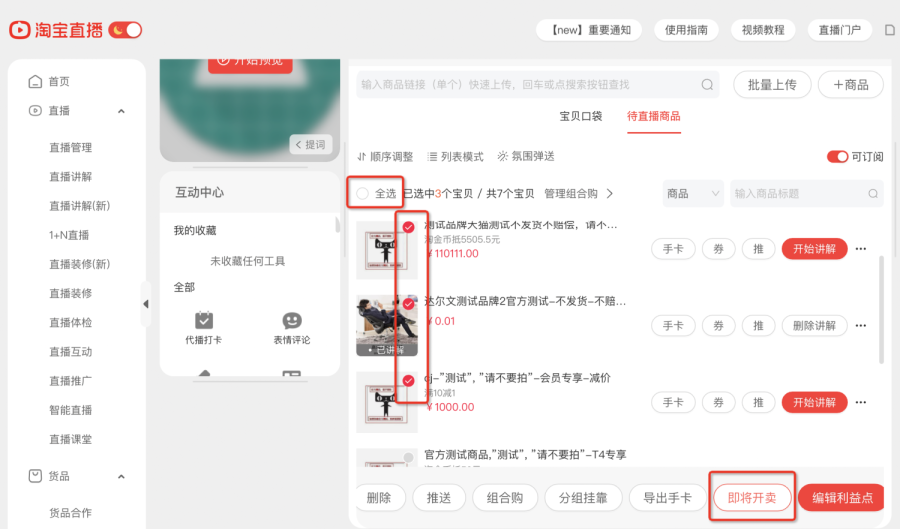Open the 表情评论 smiley tool
Viewport: 900px width, 529px height.
(x=292, y=320)
